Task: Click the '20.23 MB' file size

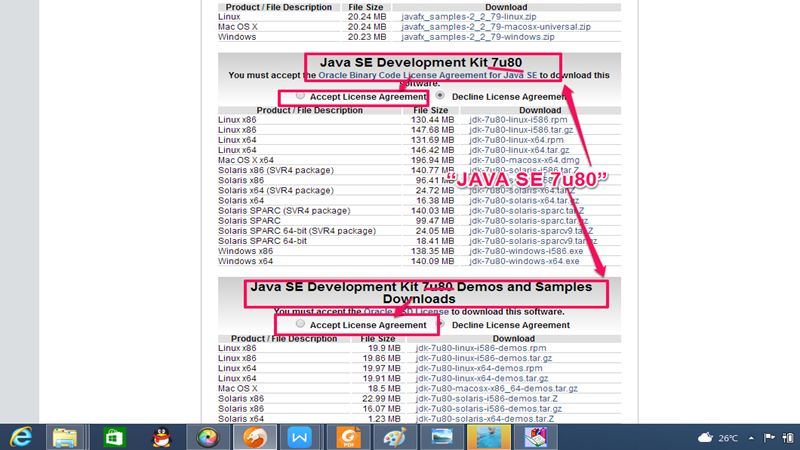Action: click(367, 37)
